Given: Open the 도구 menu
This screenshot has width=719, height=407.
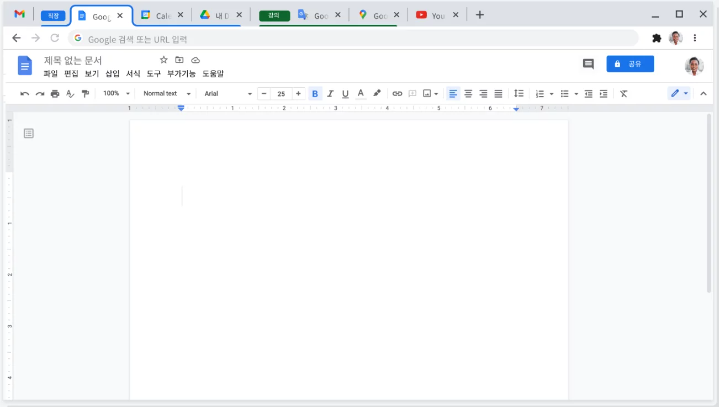Looking at the screenshot, I should click(154, 73).
